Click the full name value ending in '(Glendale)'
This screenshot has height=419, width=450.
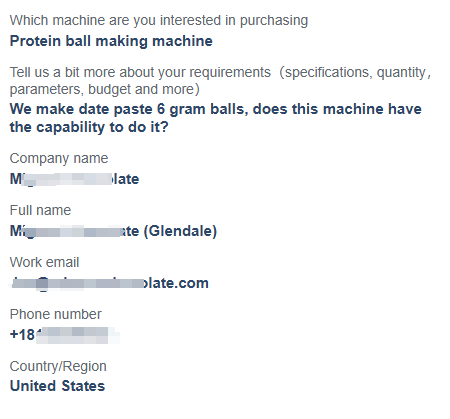[113, 231]
